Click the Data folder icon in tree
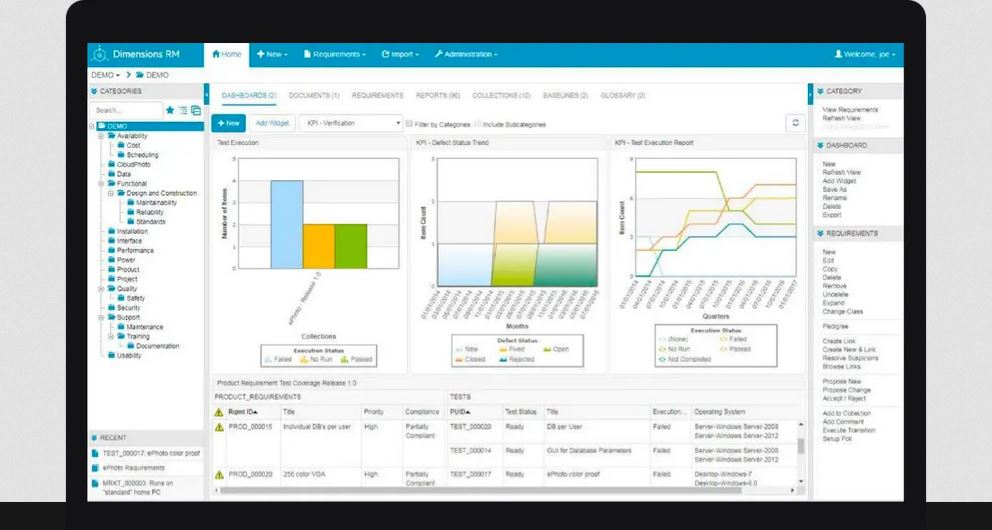Screen dimensions: 992x530 pyautogui.click(x=111, y=174)
